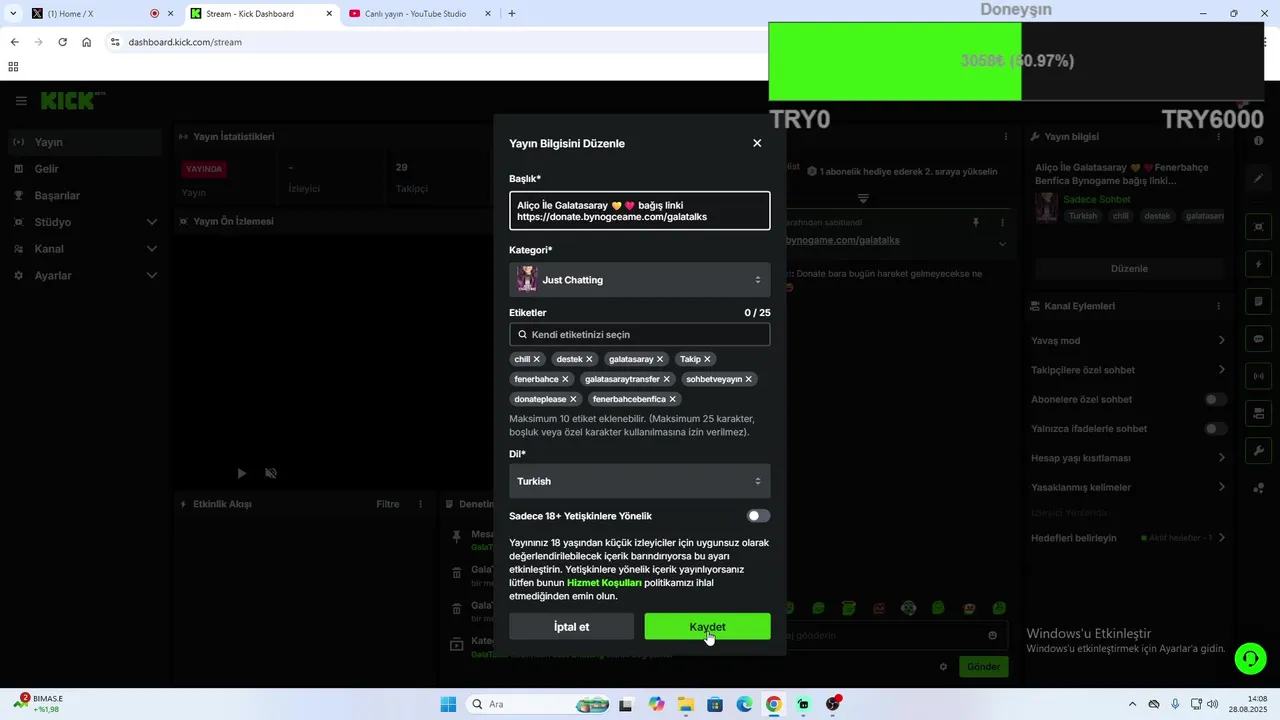Viewport: 1280px width, 720px height.
Task: Open chat settings gear icon
Action: [943, 667]
